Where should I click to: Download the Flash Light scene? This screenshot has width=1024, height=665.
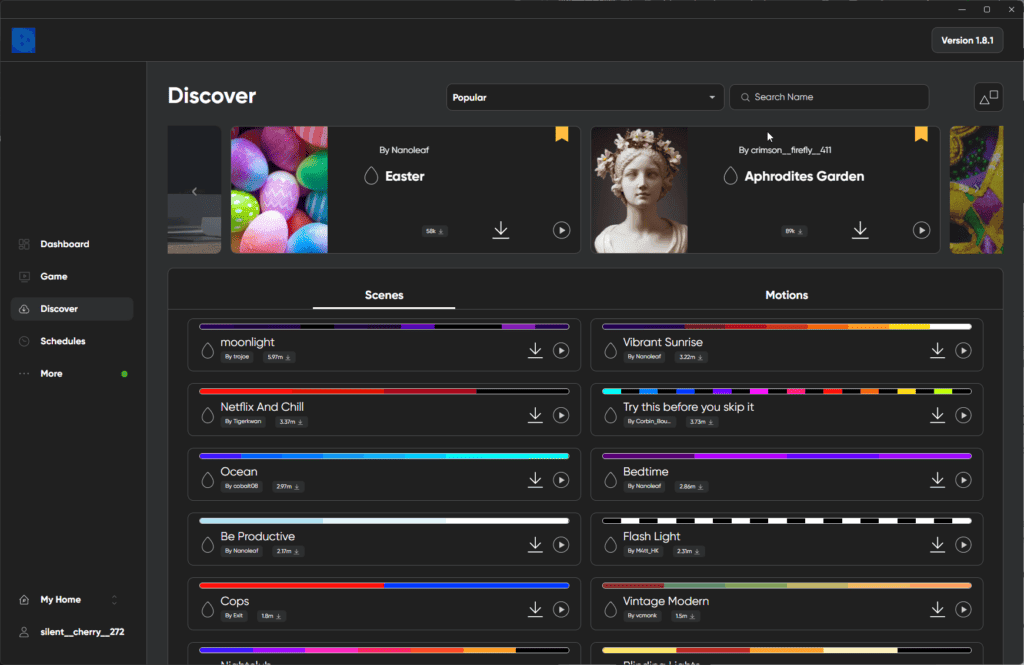pos(937,544)
